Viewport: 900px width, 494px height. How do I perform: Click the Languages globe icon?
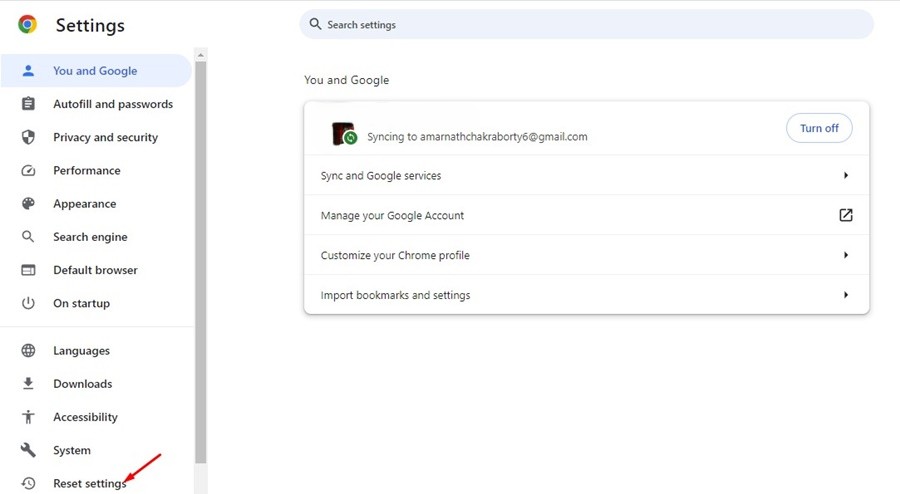pyautogui.click(x=28, y=351)
